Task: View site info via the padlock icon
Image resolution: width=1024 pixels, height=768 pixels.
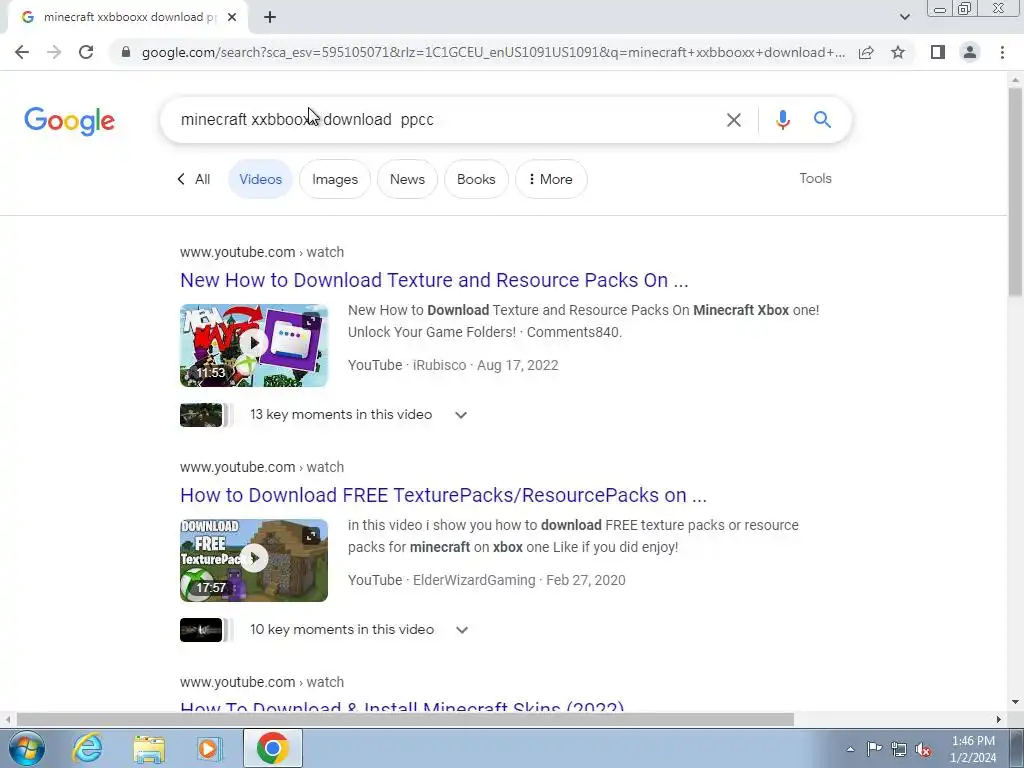Action: [x=126, y=52]
